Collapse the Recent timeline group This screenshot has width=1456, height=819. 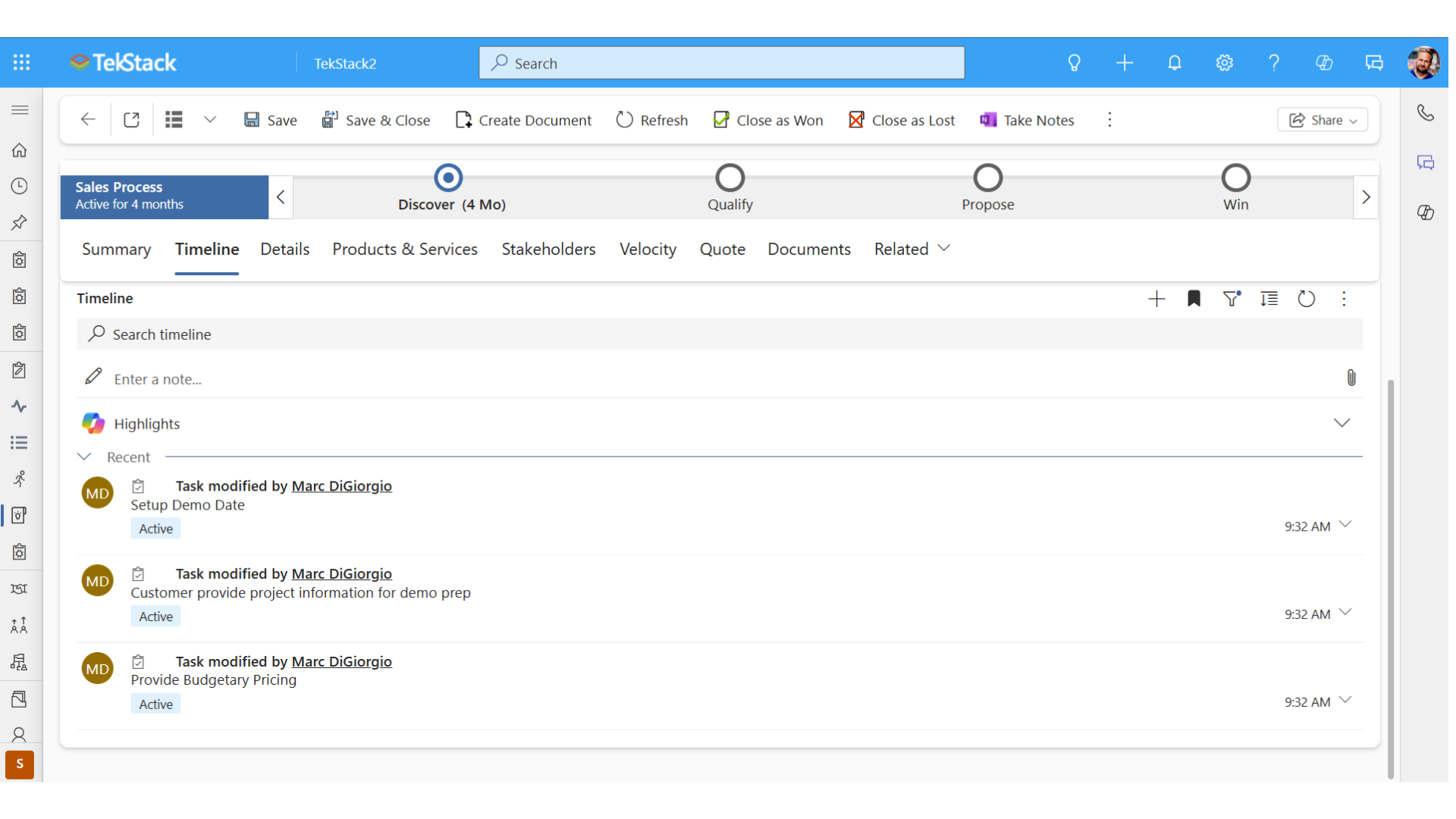click(x=84, y=457)
